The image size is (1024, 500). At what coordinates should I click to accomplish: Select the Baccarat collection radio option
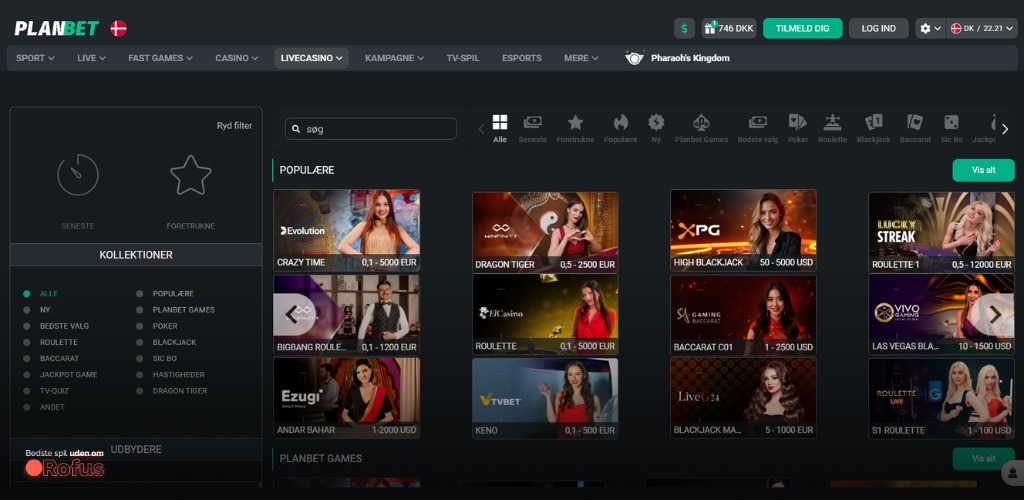[27, 358]
